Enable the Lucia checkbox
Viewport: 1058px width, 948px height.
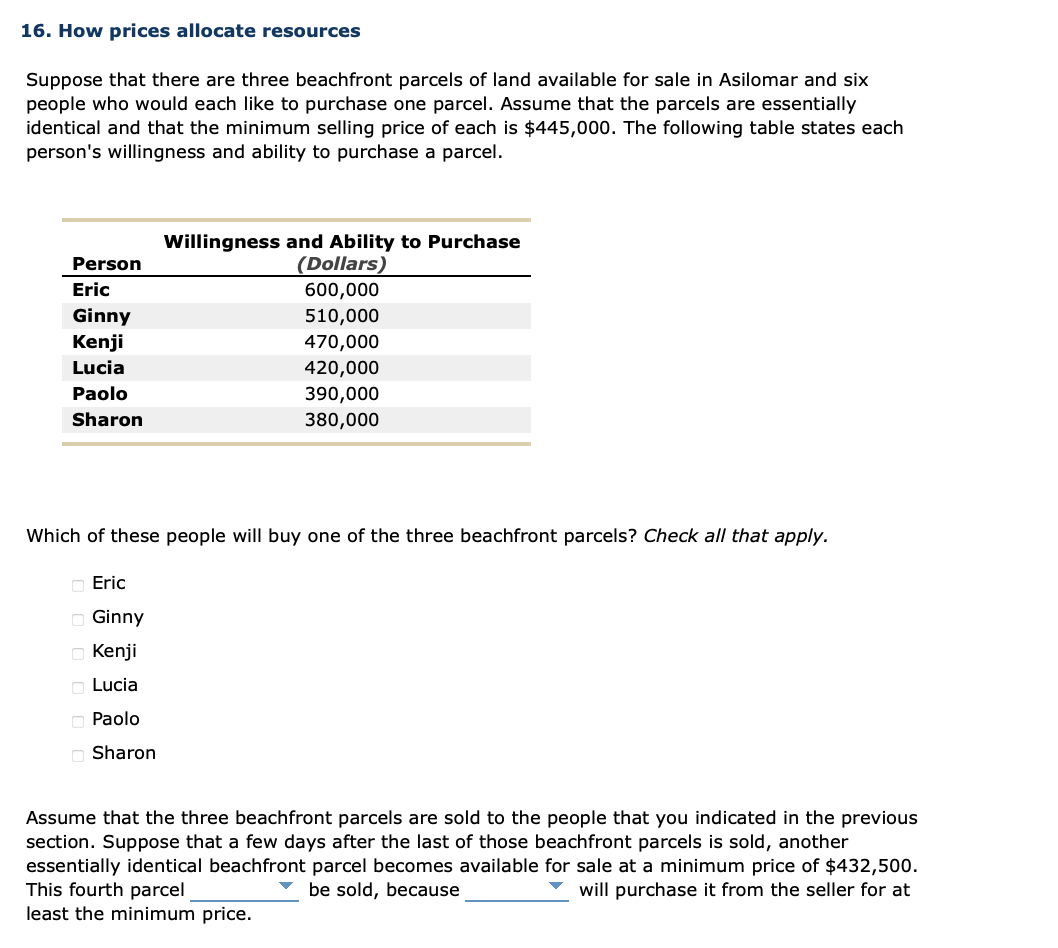[x=77, y=686]
